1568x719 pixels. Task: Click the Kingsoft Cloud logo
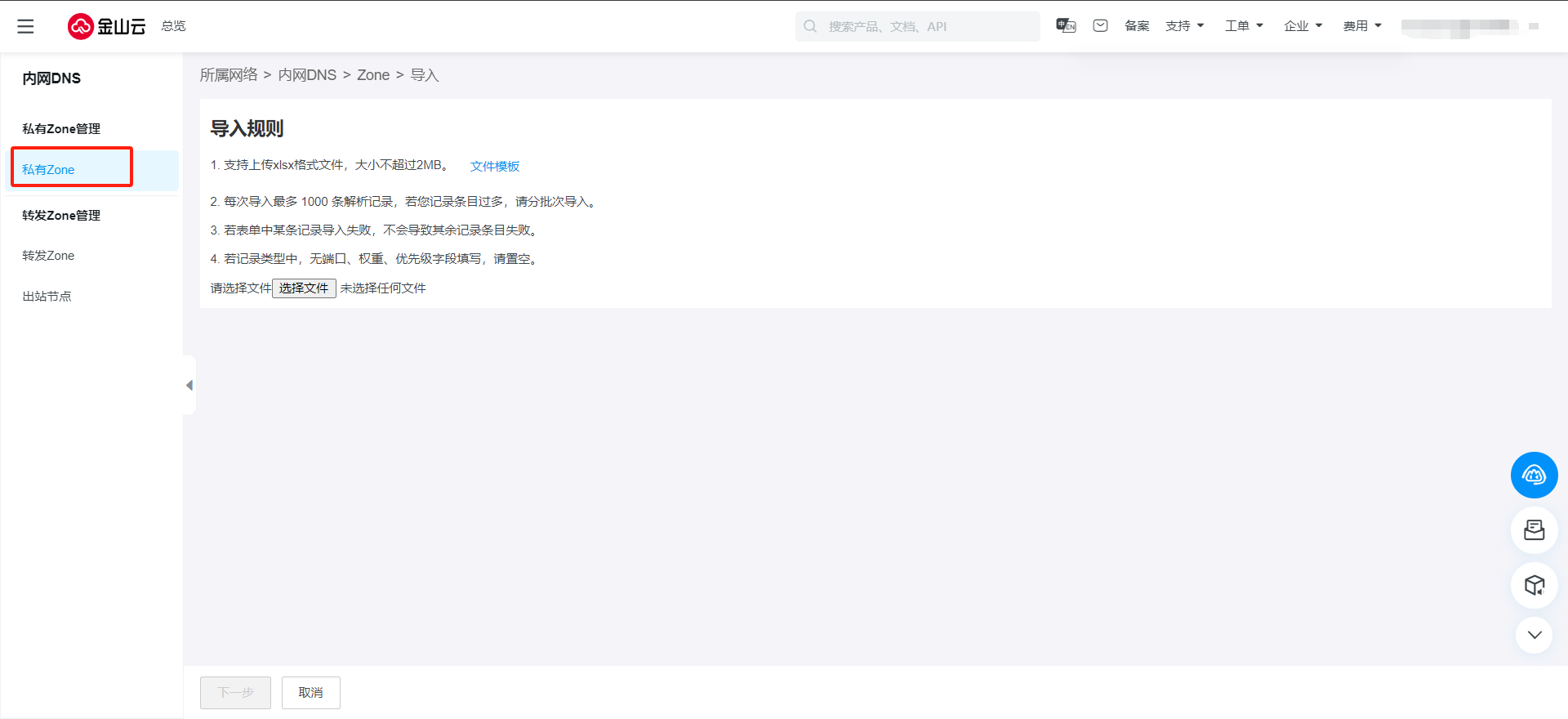(x=106, y=26)
